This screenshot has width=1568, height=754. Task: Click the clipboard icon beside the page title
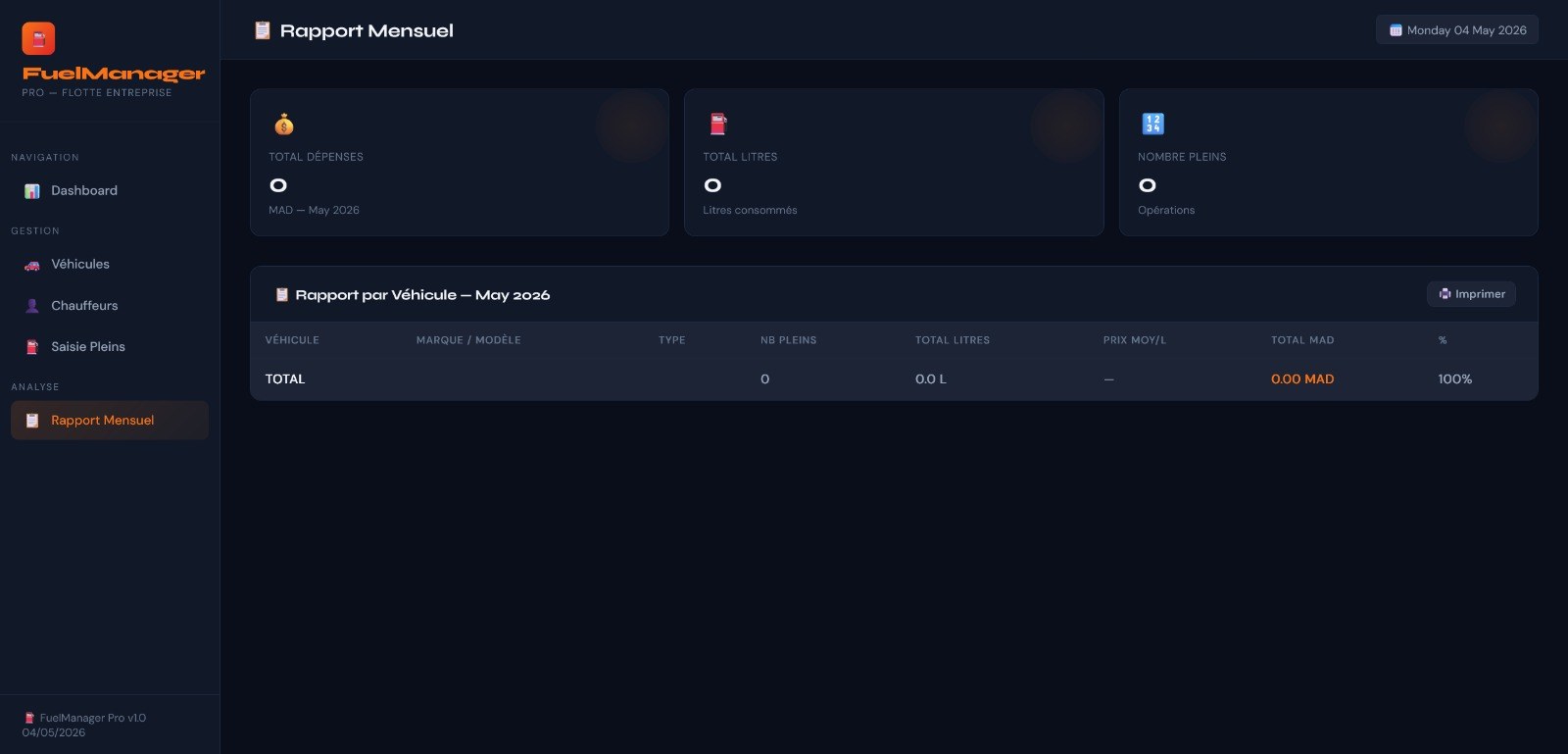pyautogui.click(x=263, y=30)
